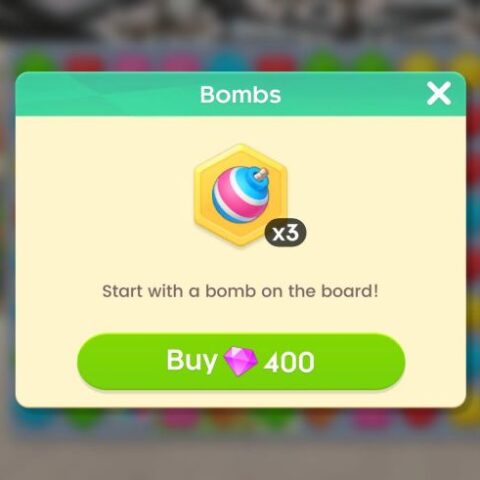This screenshot has width=480, height=480.
Task: Tap the x3 quantity badge
Action: pos(285,233)
